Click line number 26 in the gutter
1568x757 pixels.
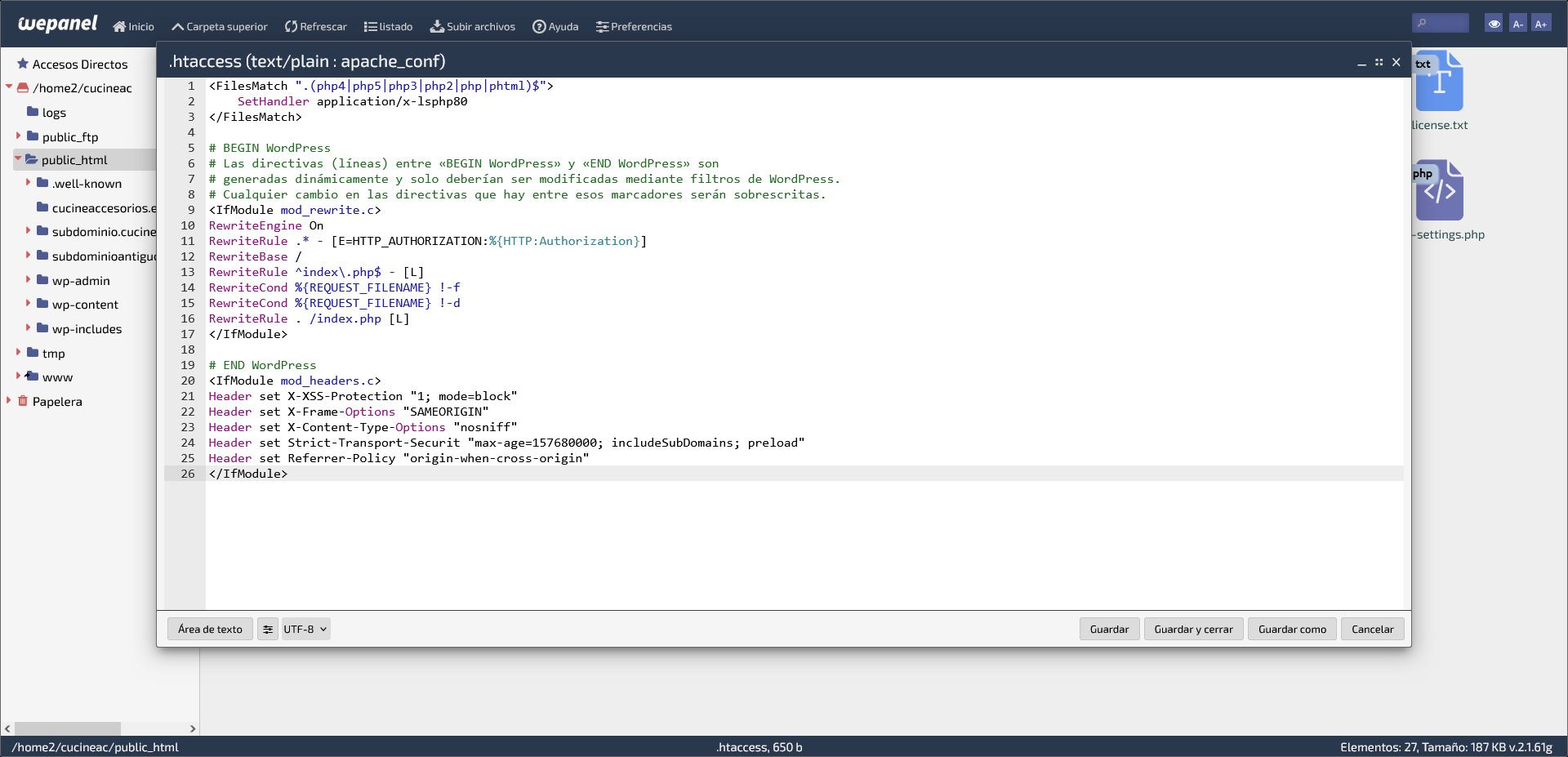[188, 474]
